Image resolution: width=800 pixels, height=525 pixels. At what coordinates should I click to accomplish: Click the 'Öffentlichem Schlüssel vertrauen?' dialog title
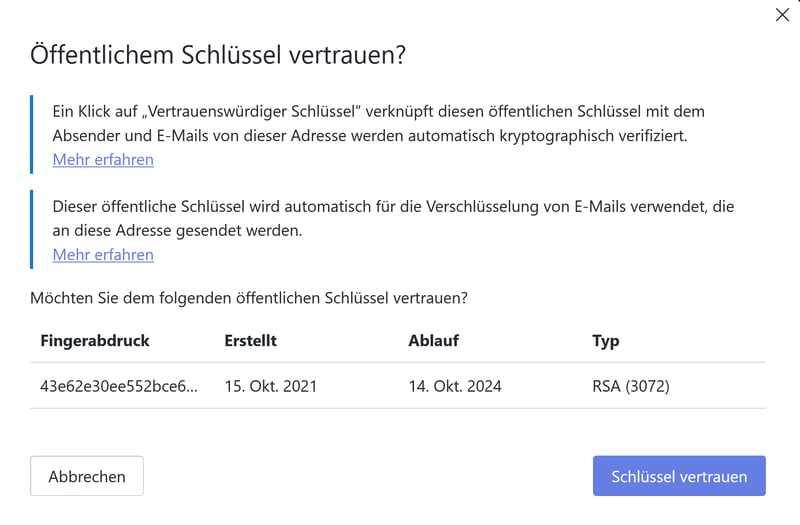pyautogui.click(x=218, y=55)
